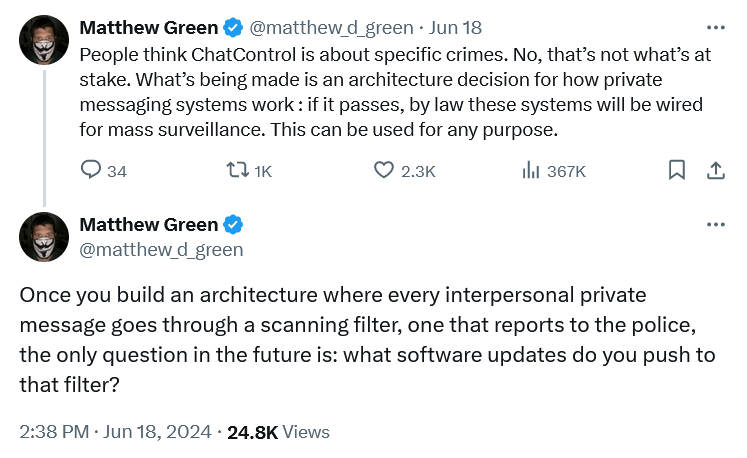747x458 pixels.
Task: Click the retweet icon showing 1K
Action: point(238,171)
